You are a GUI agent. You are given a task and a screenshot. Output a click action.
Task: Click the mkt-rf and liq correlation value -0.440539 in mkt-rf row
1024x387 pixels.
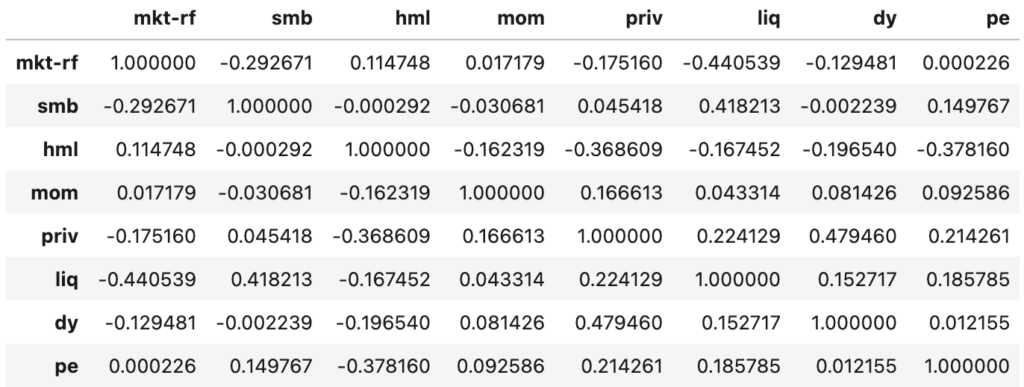(x=731, y=63)
